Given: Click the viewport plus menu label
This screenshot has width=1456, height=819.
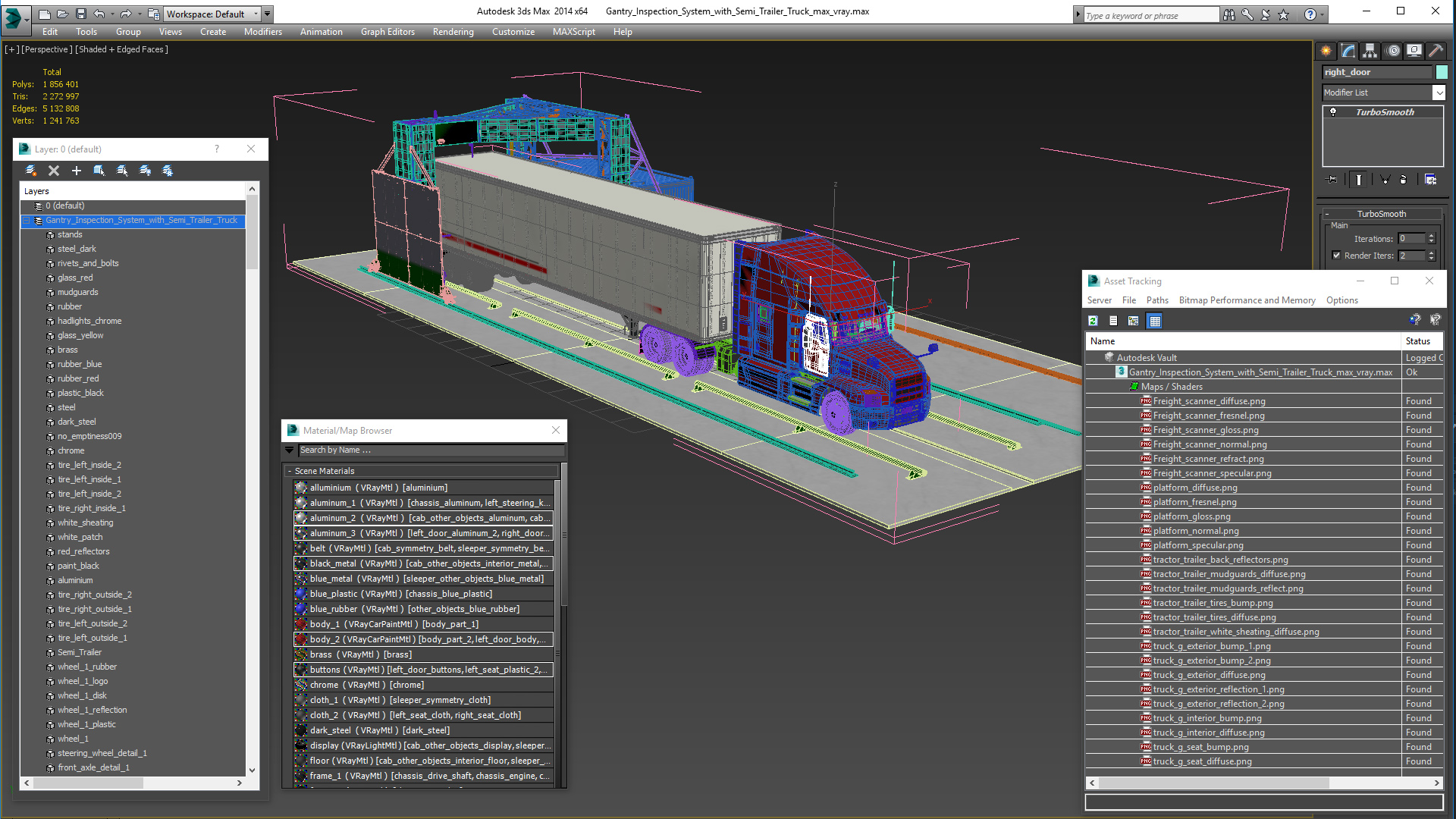Looking at the screenshot, I should click(x=11, y=49).
